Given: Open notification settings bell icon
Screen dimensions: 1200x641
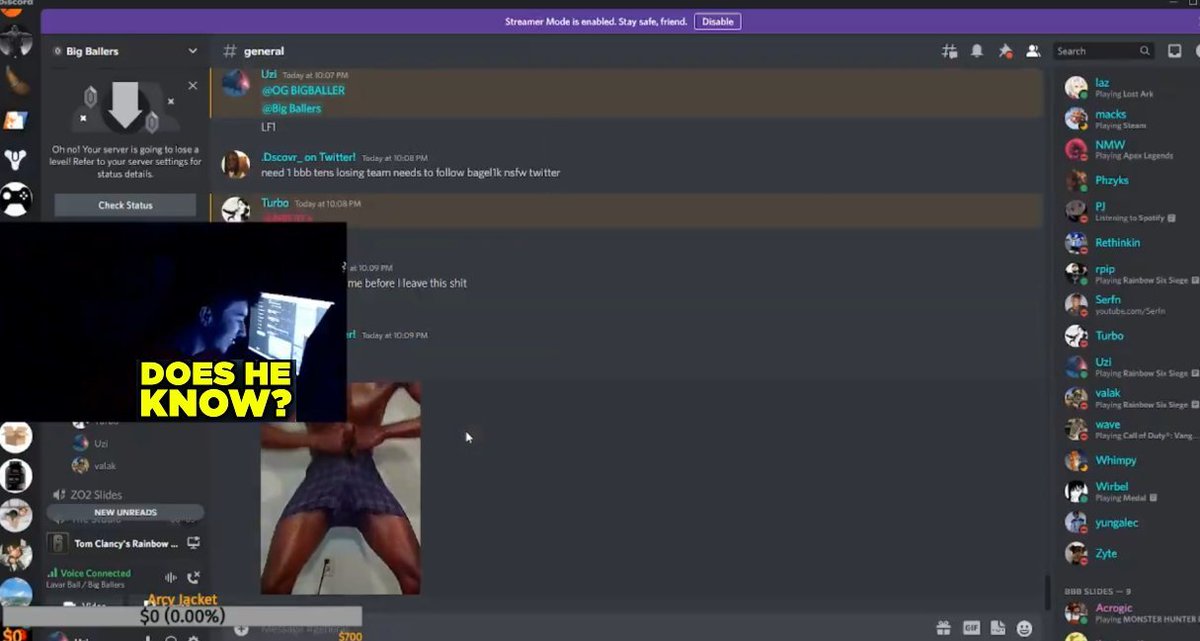Looking at the screenshot, I should point(977,51).
